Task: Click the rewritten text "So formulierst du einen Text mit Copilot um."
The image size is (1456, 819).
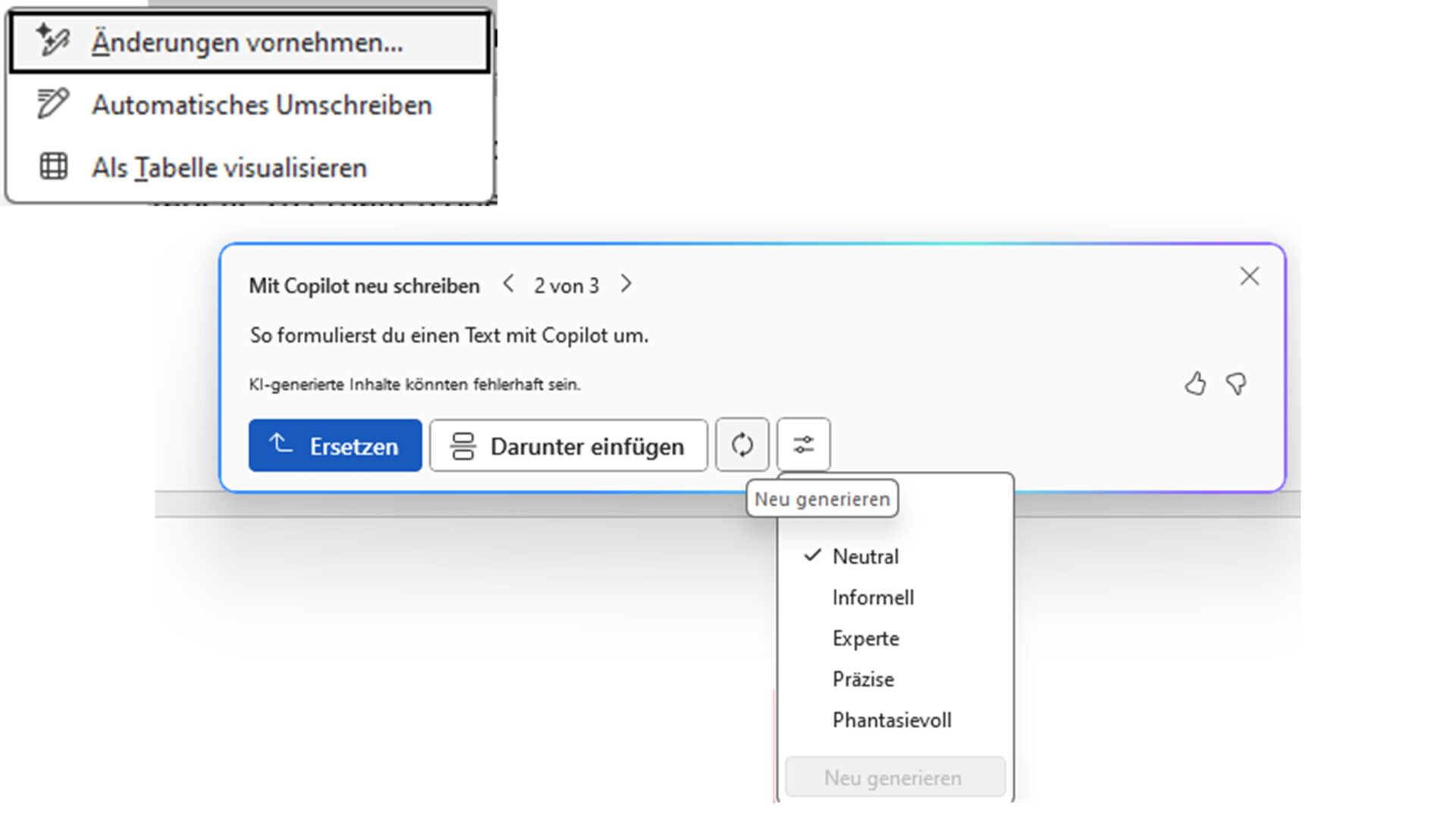Action: coord(449,335)
